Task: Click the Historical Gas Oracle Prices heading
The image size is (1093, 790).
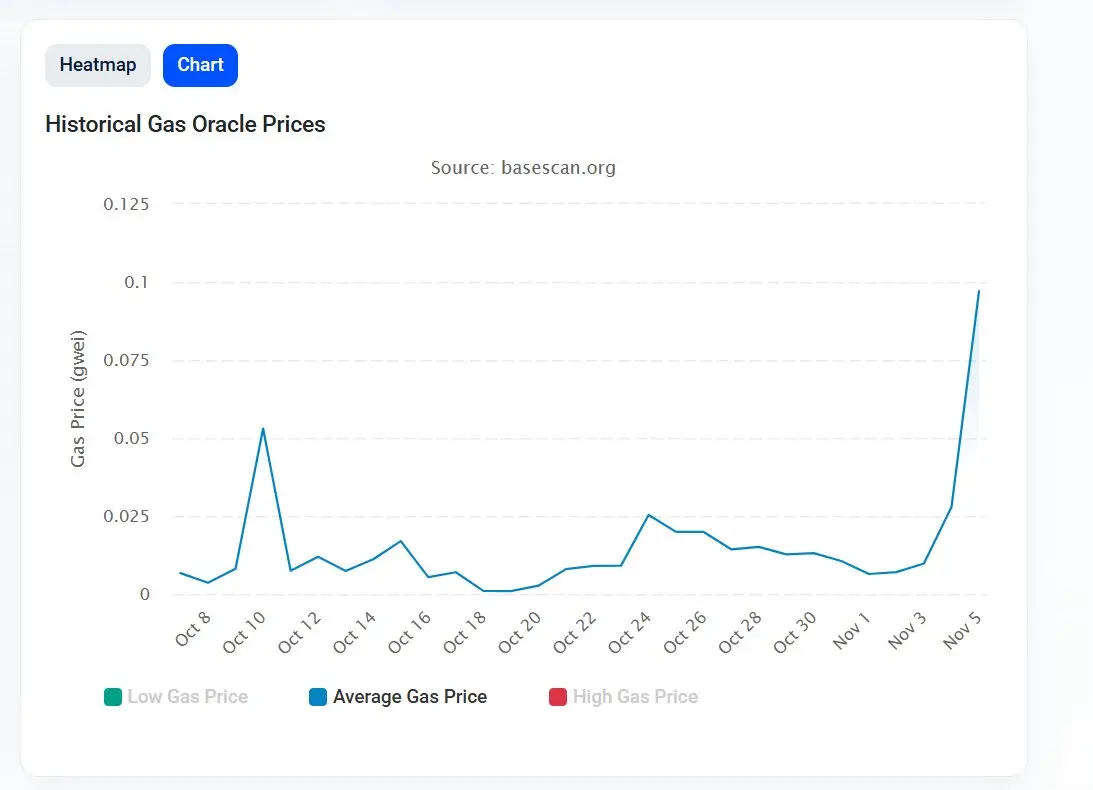Action: (x=185, y=124)
